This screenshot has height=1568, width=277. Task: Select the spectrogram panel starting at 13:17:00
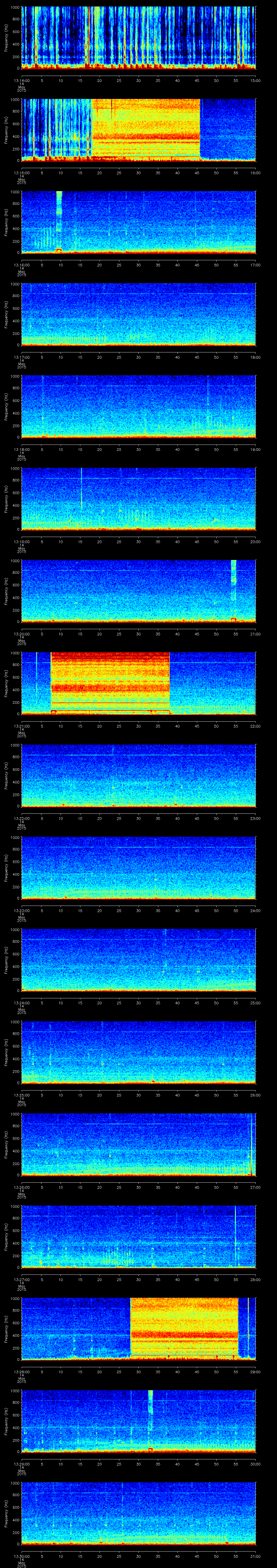139,314
